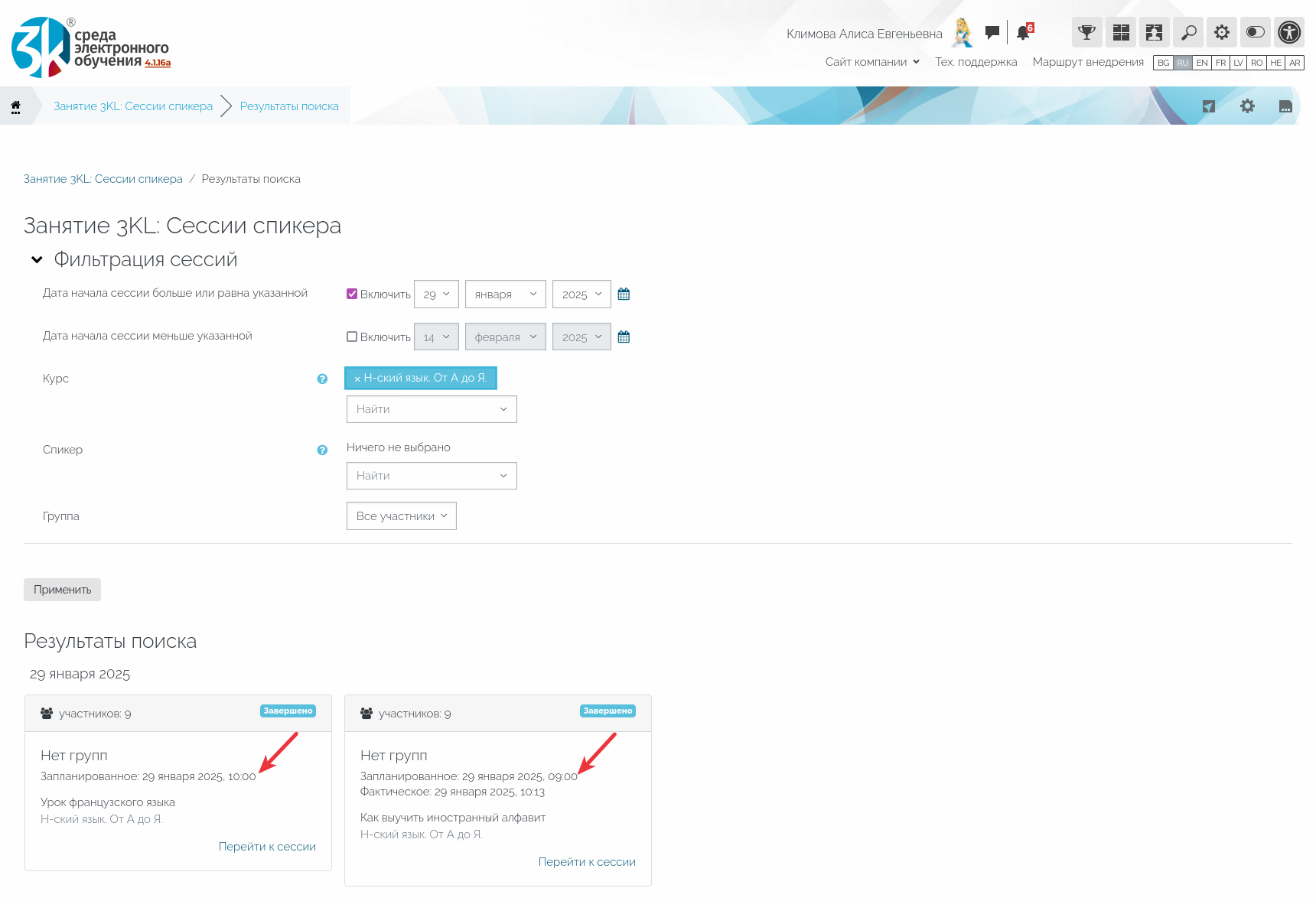Click the trophy achievements icon
Image resolution: width=1316 pixels, height=901 pixels.
1086,32
